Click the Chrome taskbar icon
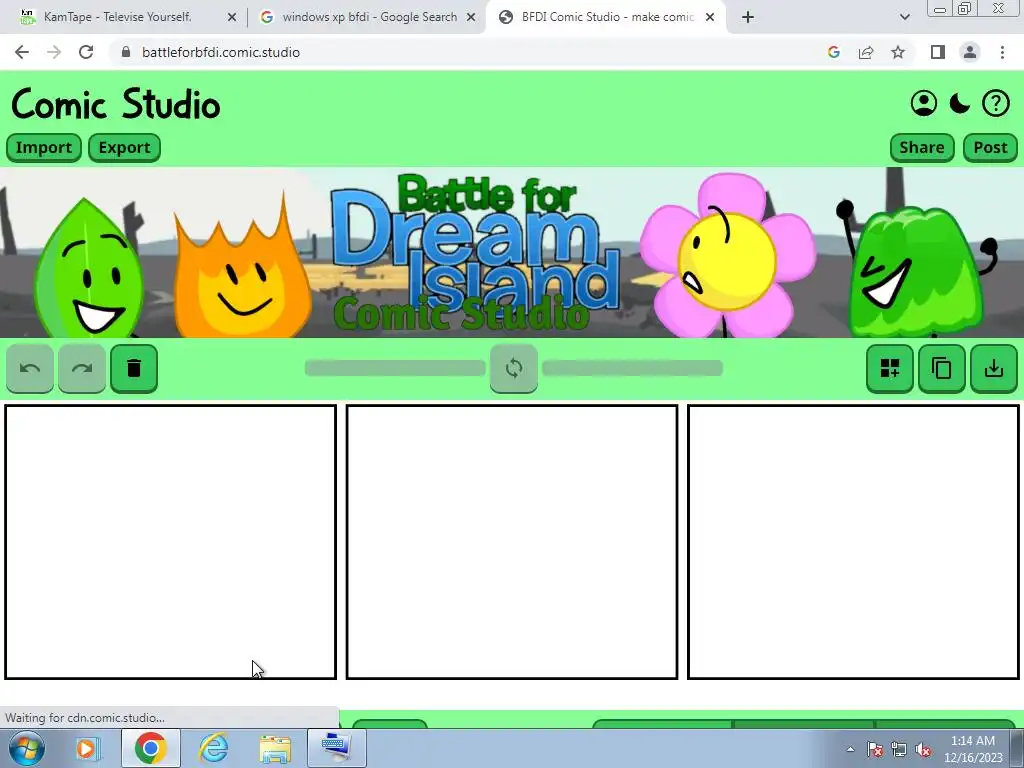The height and width of the screenshot is (768, 1024). point(150,748)
